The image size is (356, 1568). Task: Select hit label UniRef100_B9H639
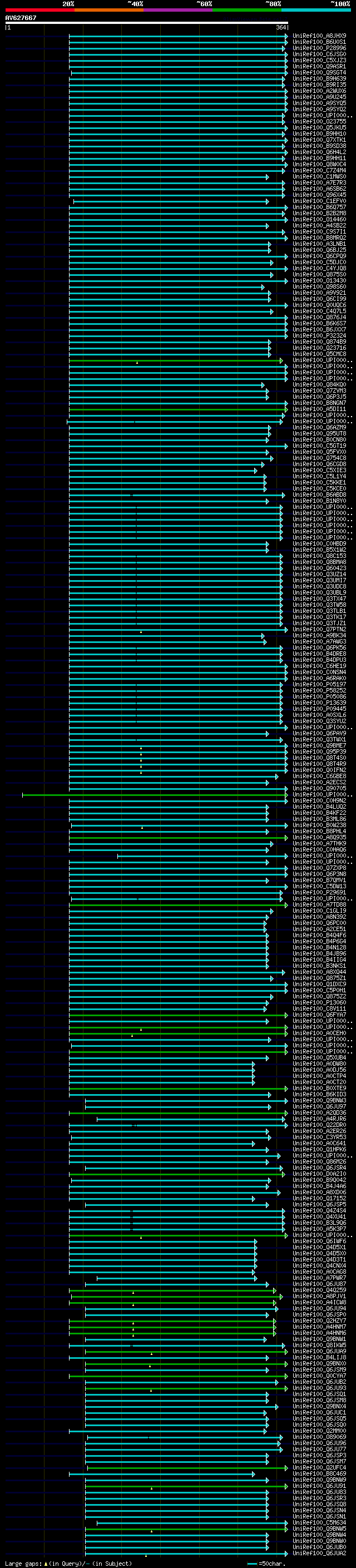click(x=319, y=78)
